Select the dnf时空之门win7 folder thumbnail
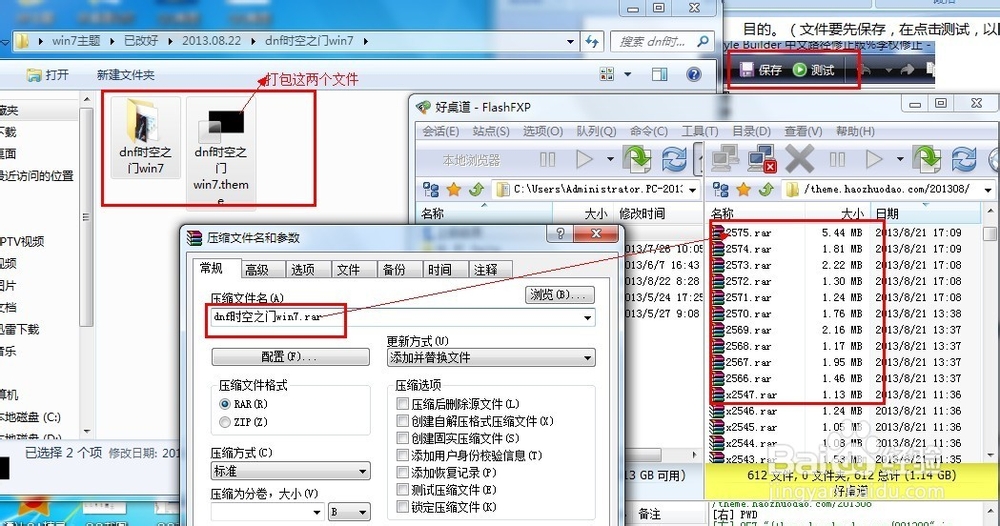Viewport: 1000px width, 526px height. [145, 137]
